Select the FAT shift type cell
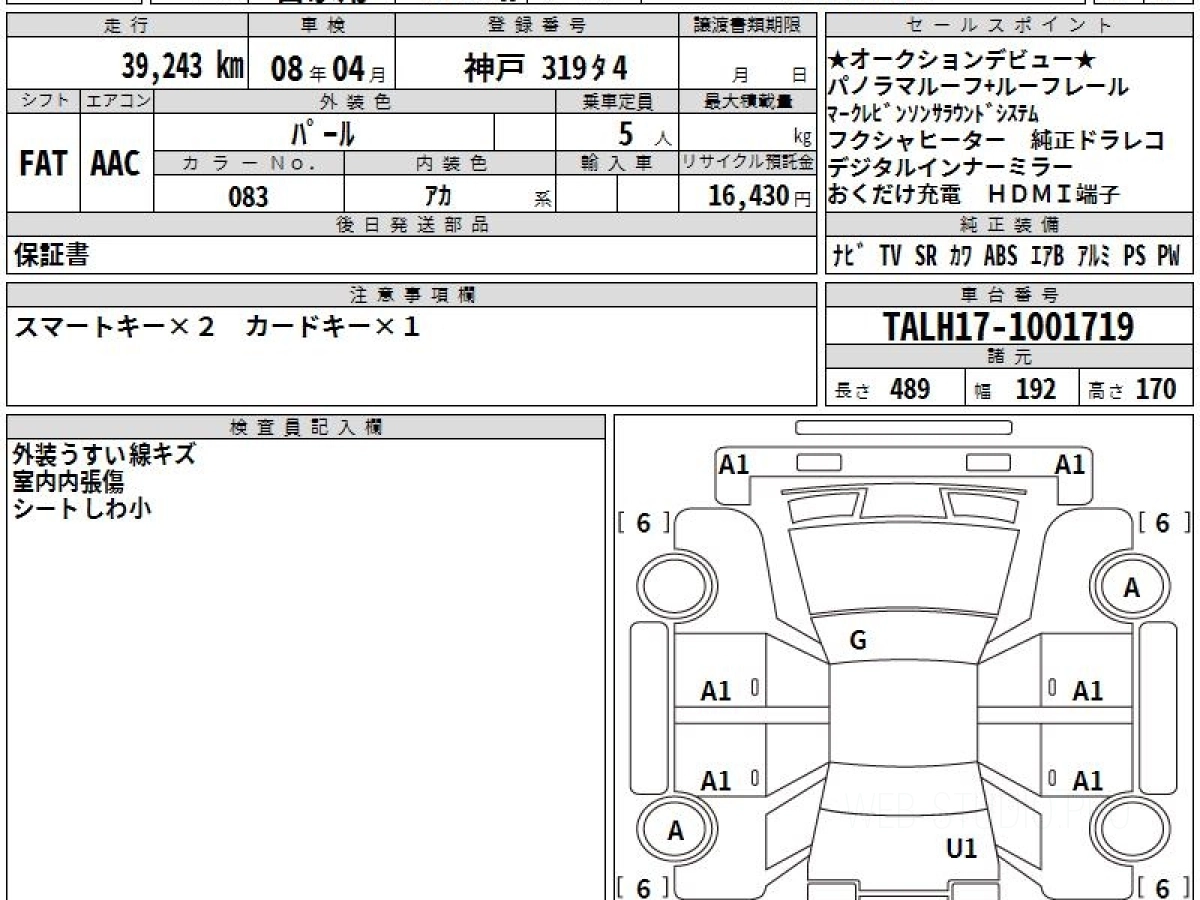Viewport: 1200px width, 900px height. 43,164
